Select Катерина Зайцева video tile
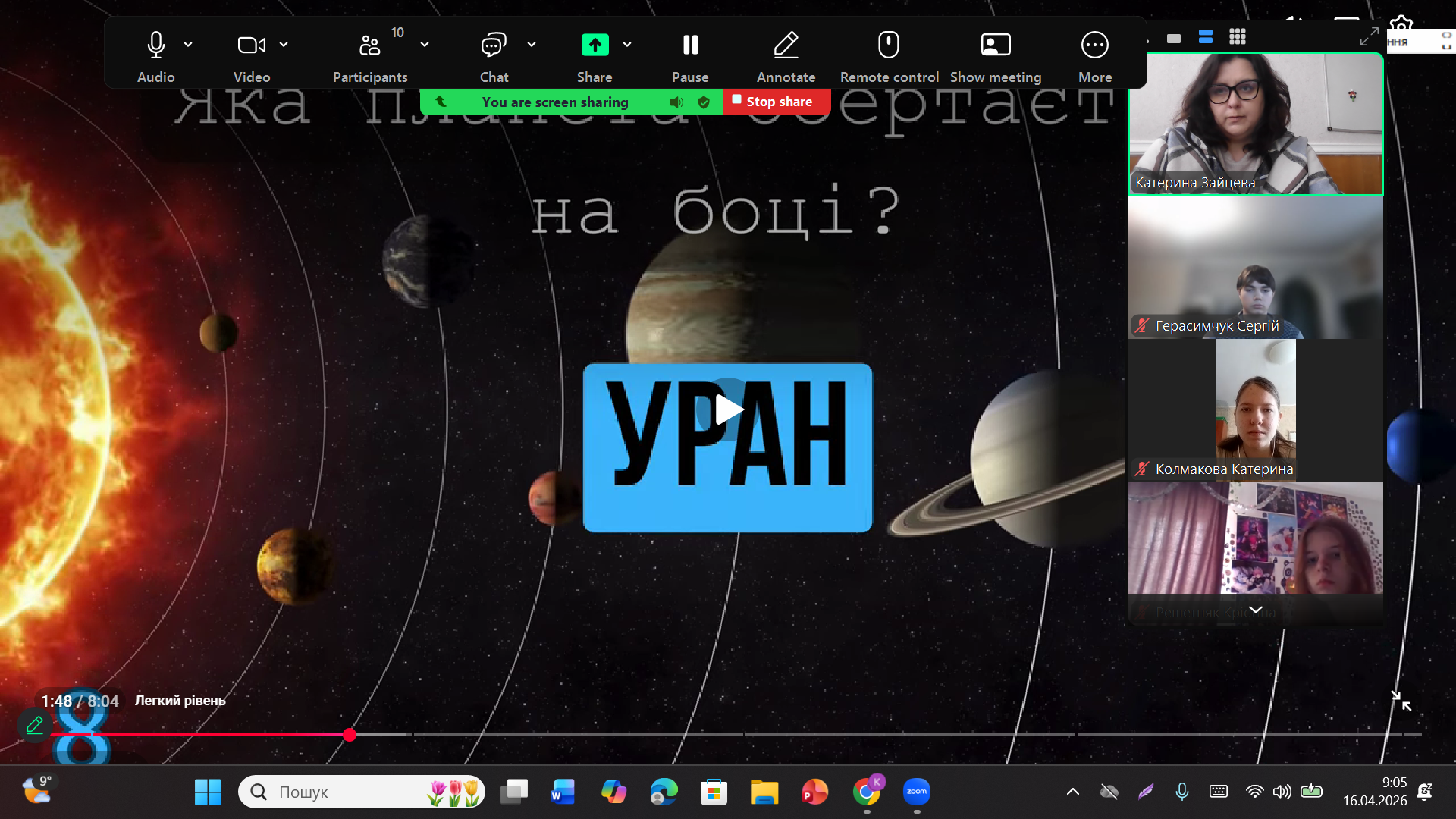 (x=1256, y=124)
